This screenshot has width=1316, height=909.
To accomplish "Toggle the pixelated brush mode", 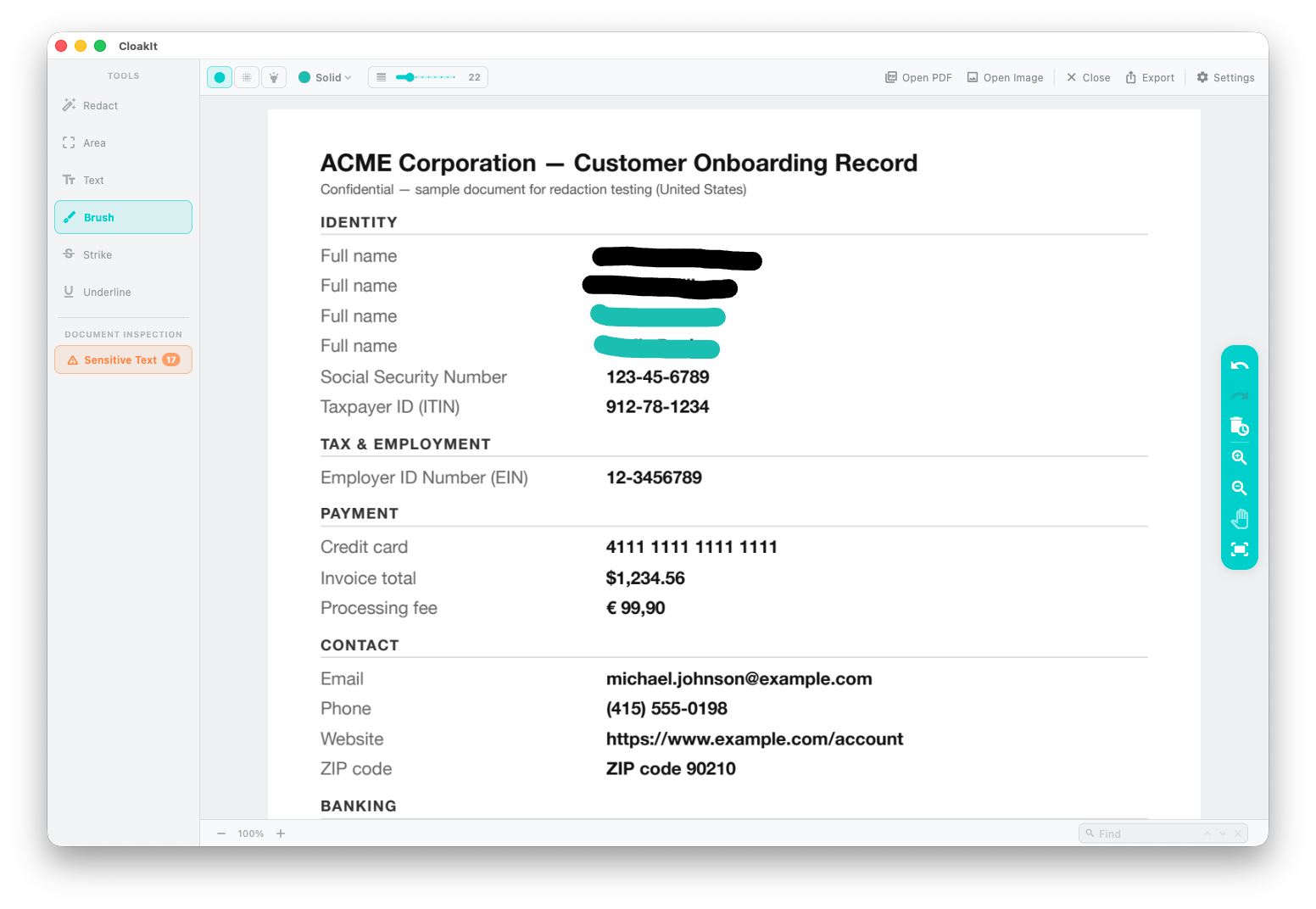I will point(247,77).
